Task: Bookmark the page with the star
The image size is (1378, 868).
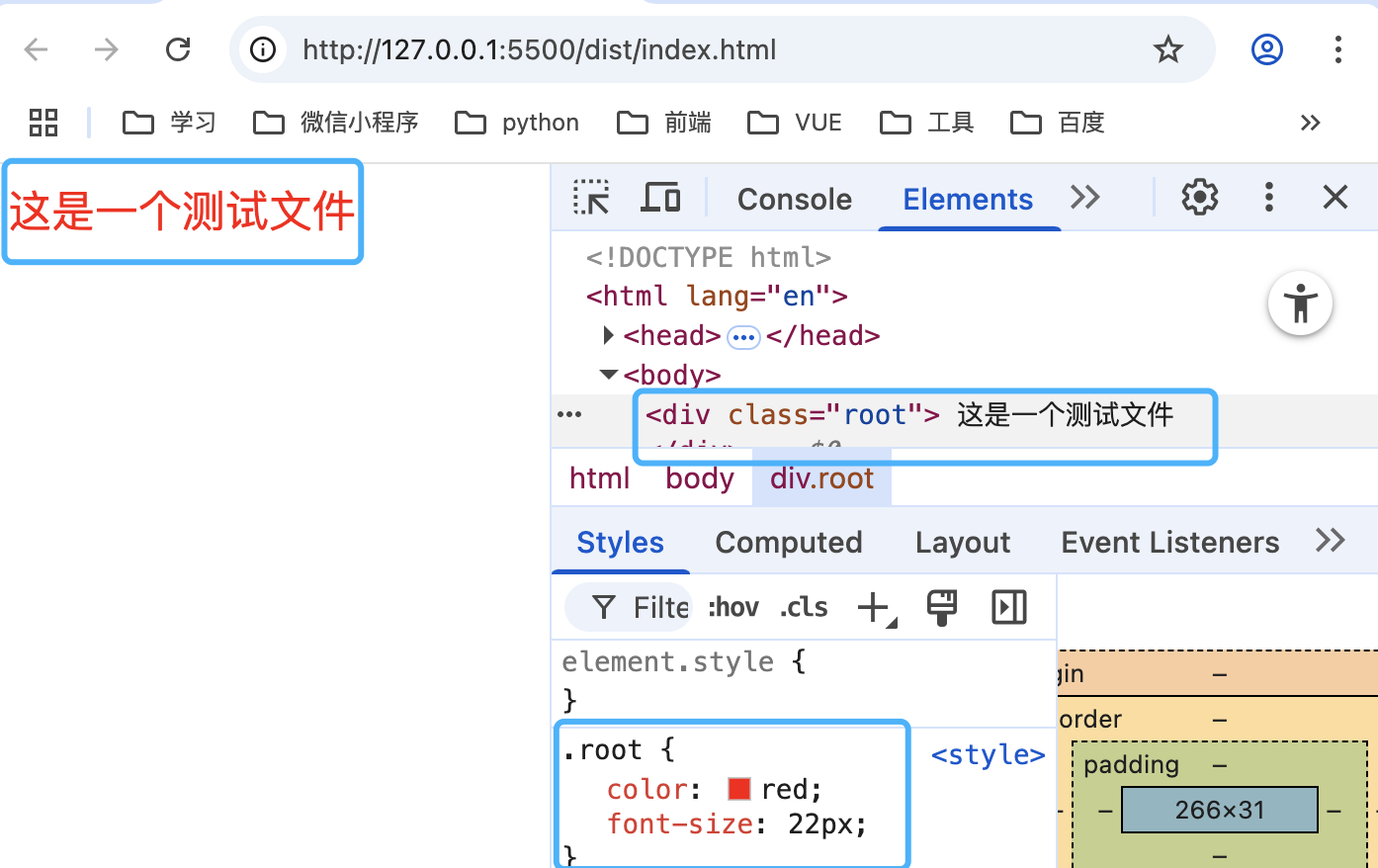Action: [1167, 48]
